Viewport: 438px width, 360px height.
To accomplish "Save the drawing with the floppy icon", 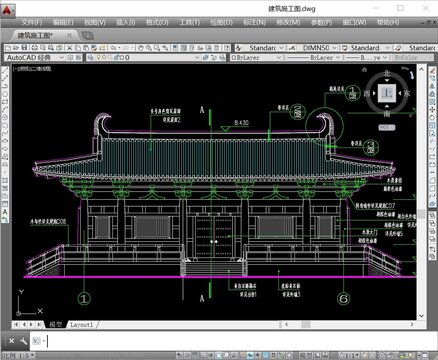I will coord(24,48).
